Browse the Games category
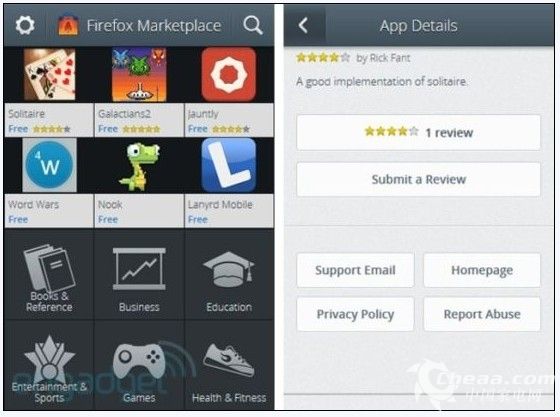560x417 pixels. pos(139,365)
